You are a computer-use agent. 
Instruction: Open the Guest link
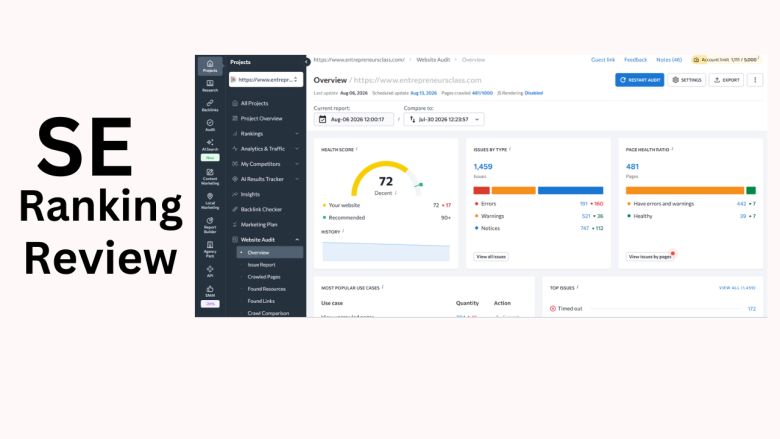[602, 60]
